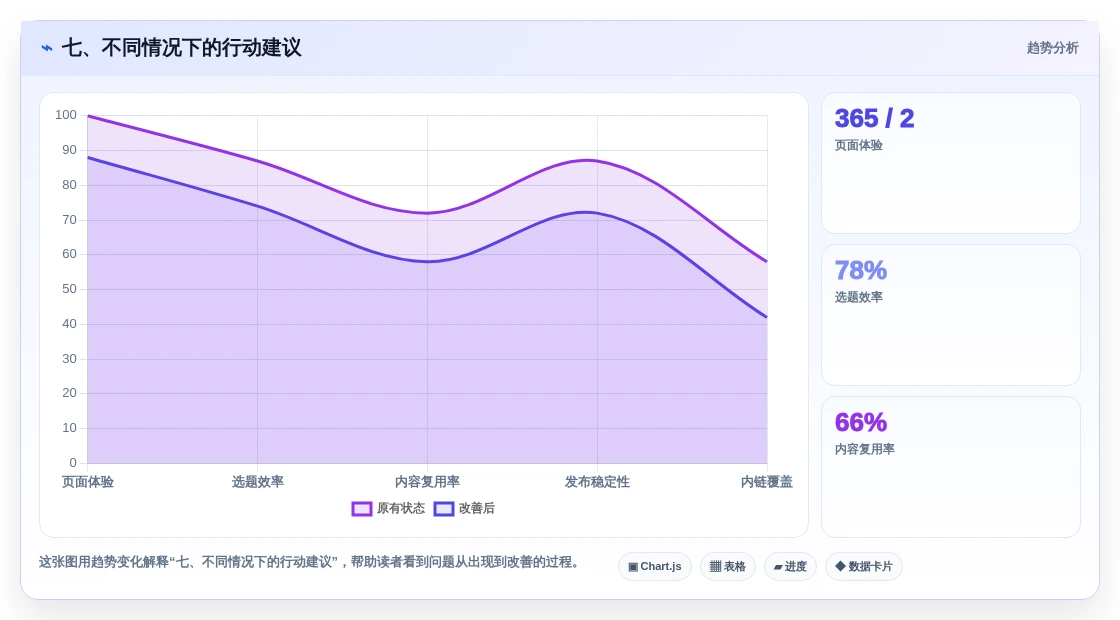
Task: Click the heading 七、不同情况下的行动建议
Action: click(181, 48)
